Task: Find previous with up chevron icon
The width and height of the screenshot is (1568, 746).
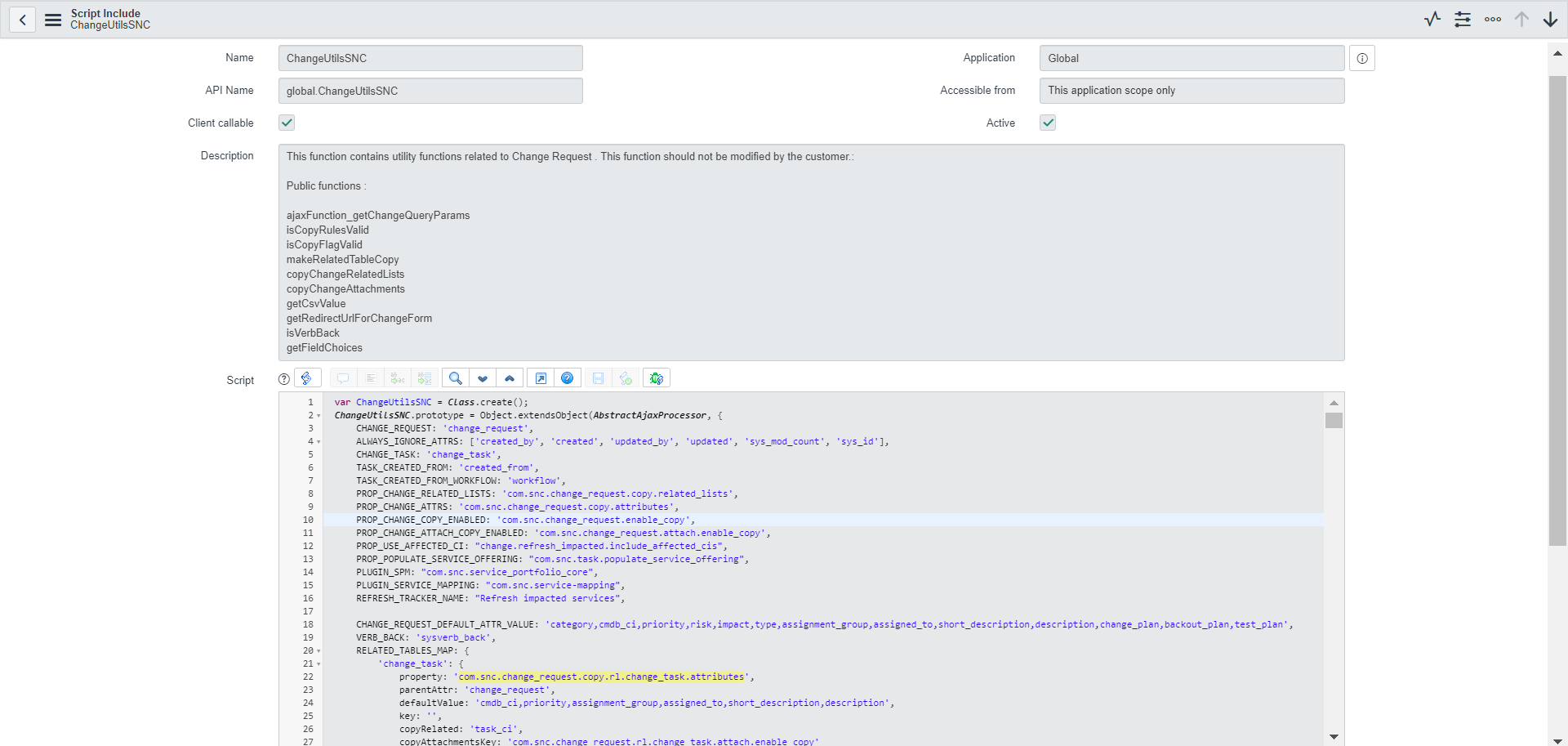Action: click(510, 378)
